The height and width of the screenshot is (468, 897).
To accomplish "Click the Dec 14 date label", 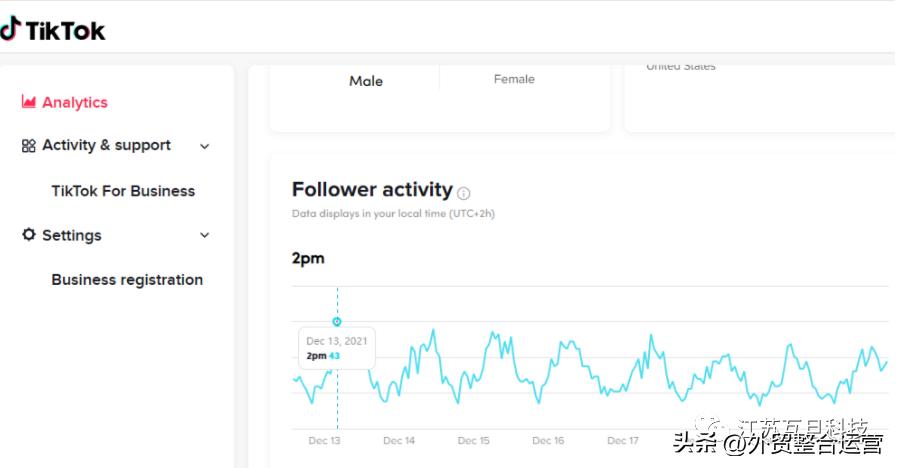I will coord(399,440).
